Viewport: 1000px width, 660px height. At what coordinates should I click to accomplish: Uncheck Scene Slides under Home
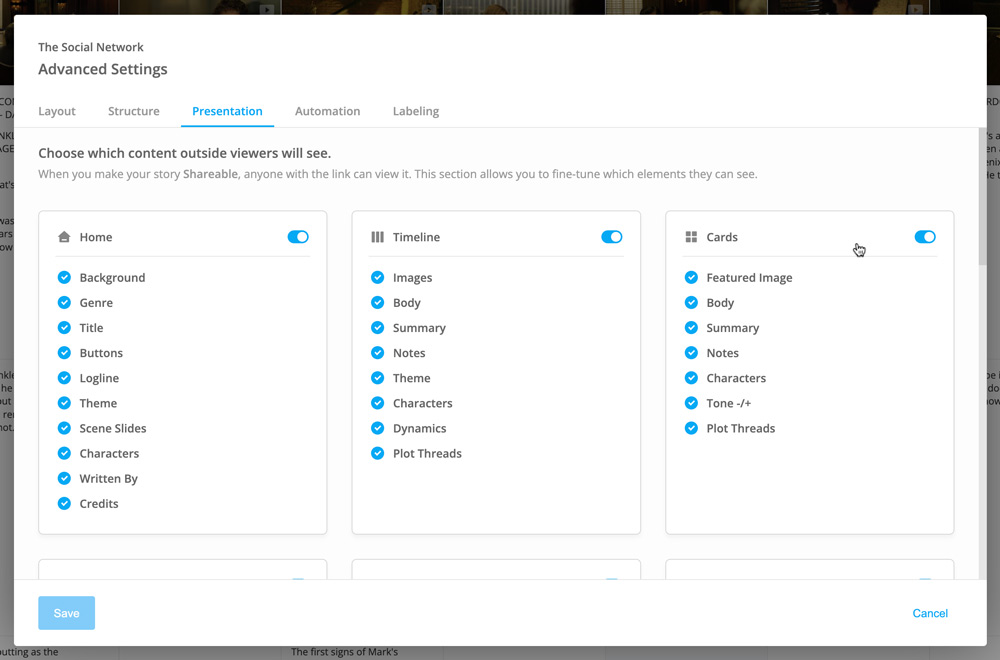[x=64, y=428]
